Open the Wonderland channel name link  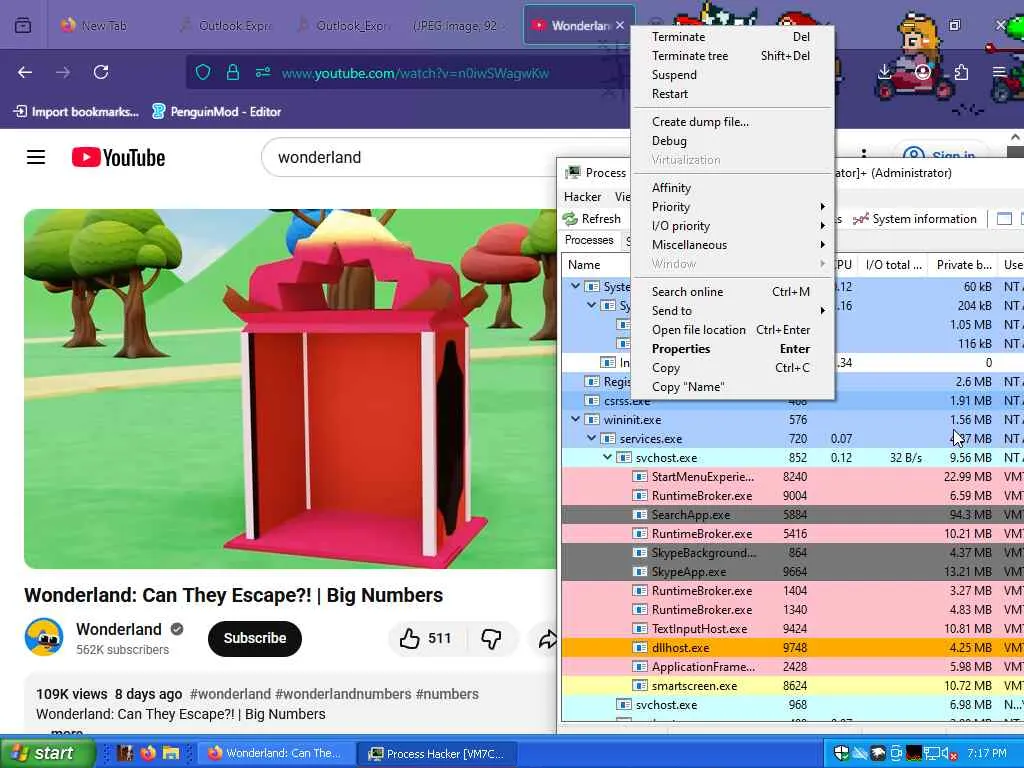tap(119, 629)
